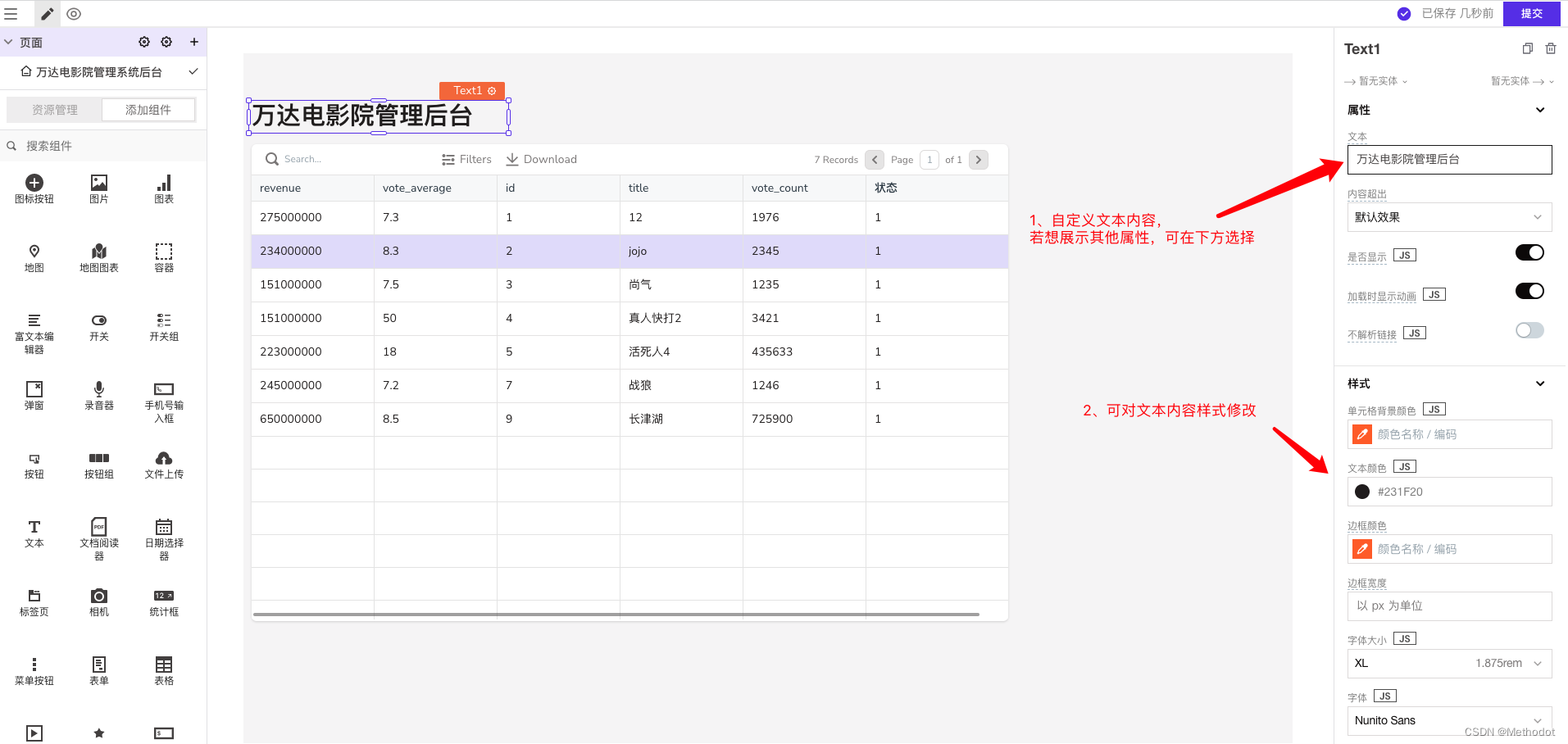Select the 统计框 component
This screenshot has height=744, width=1568.
click(x=164, y=602)
